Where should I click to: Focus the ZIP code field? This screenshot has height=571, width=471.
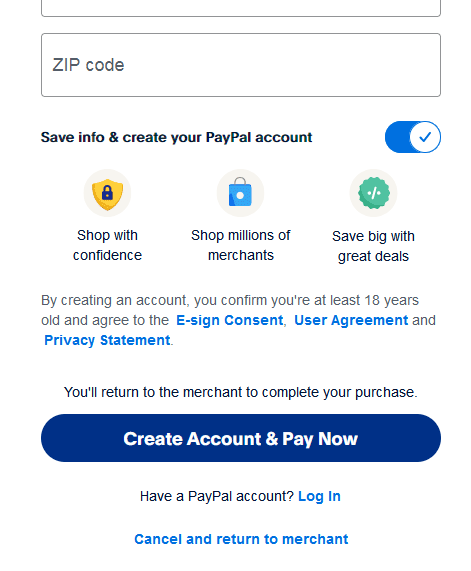[241, 65]
